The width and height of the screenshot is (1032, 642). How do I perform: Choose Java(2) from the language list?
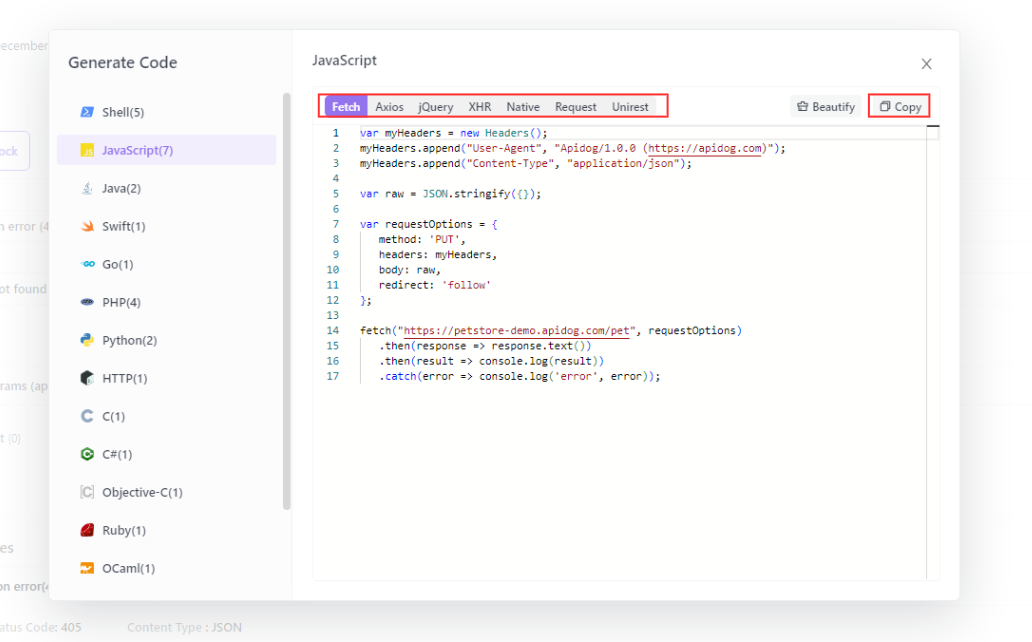click(167, 188)
